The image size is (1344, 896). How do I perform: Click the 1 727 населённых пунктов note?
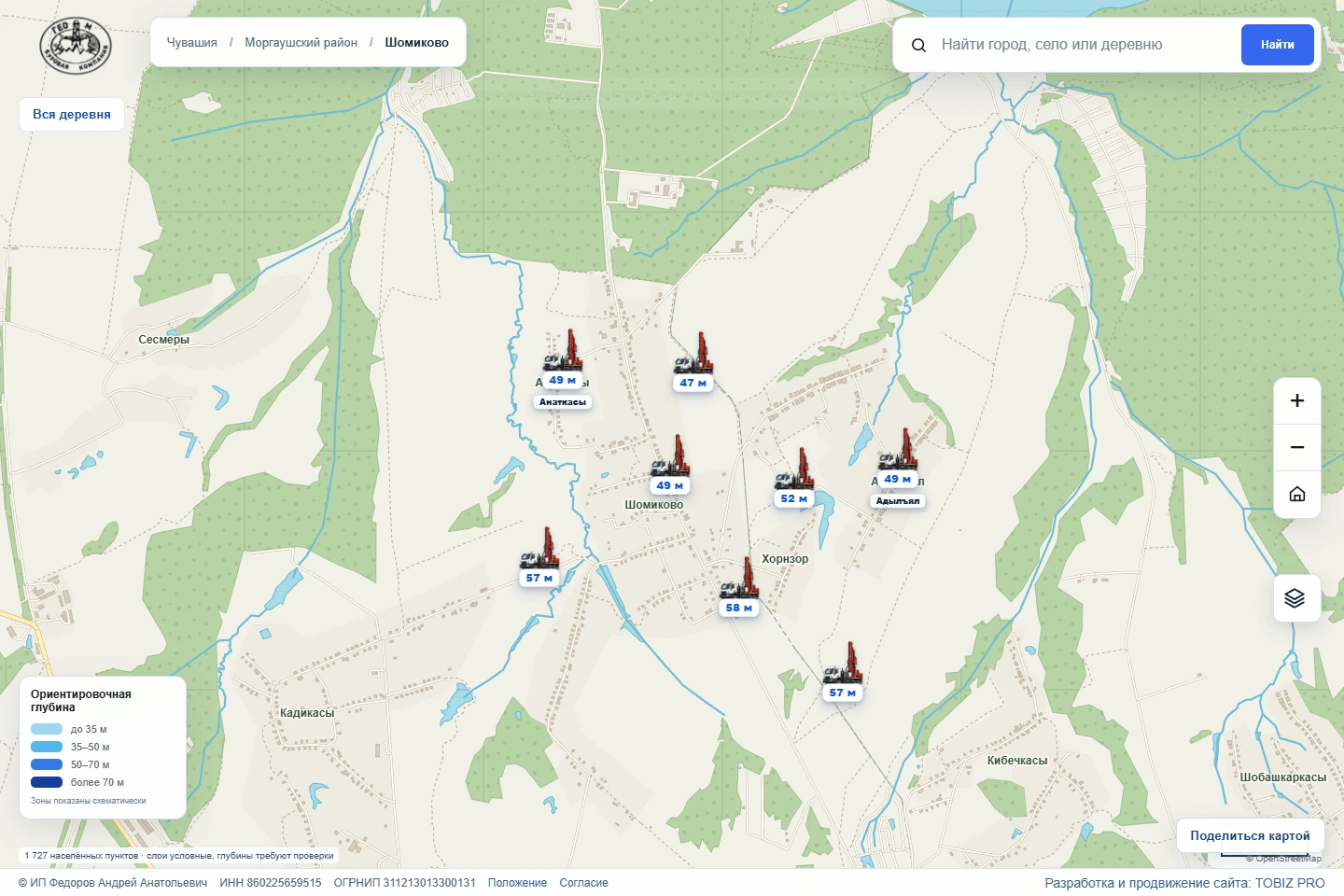point(179,856)
